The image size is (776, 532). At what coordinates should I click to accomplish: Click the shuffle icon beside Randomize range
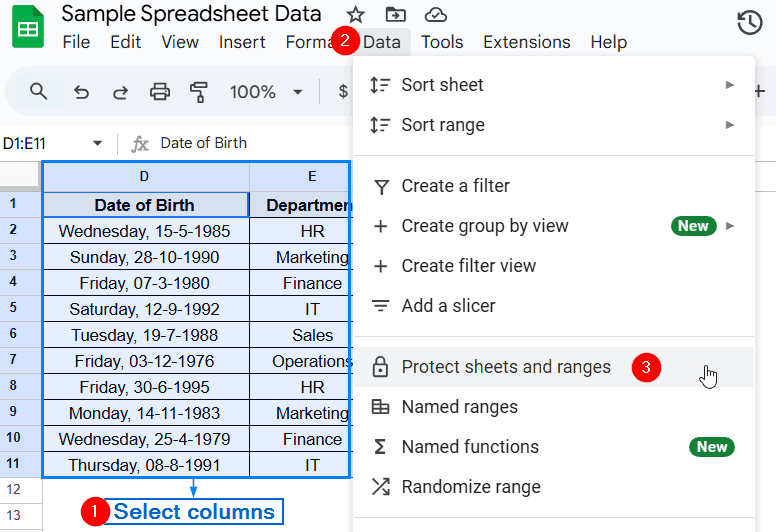pyautogui.click(x=381, y=486)
